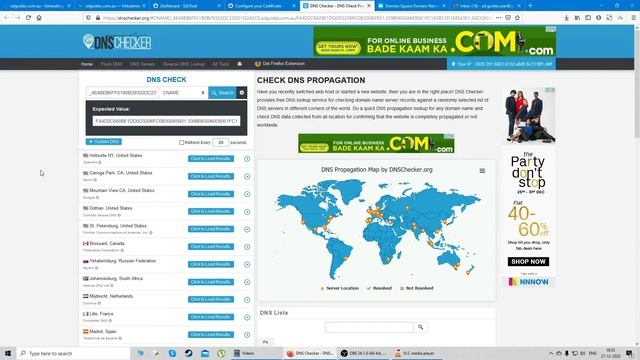Click the Resolved map legend item
The image size is (640, 360).
coord(379,288)
